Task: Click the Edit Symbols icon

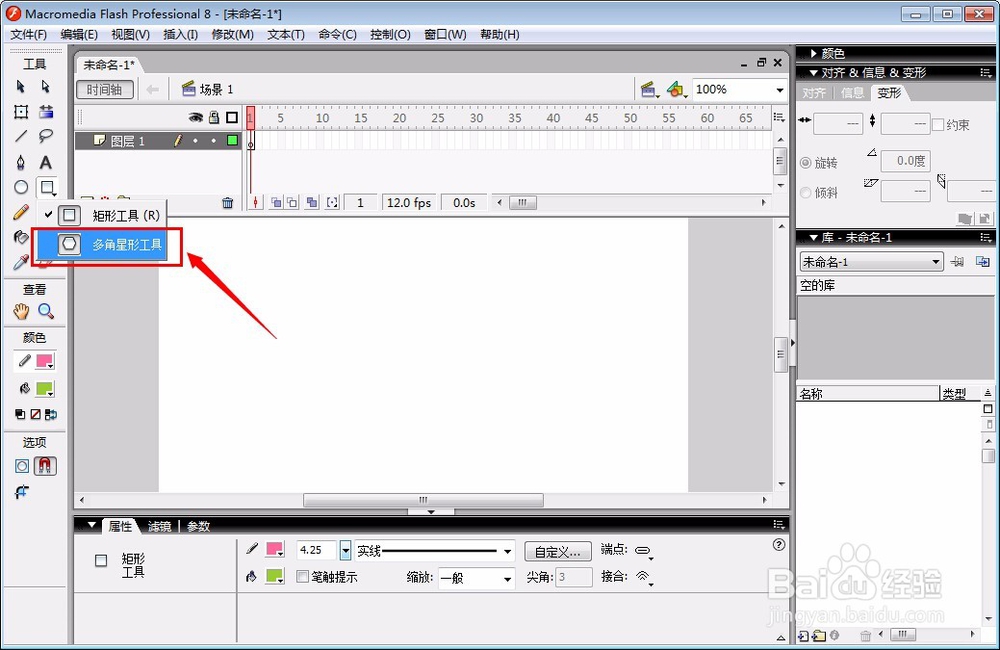Action: 677,89
